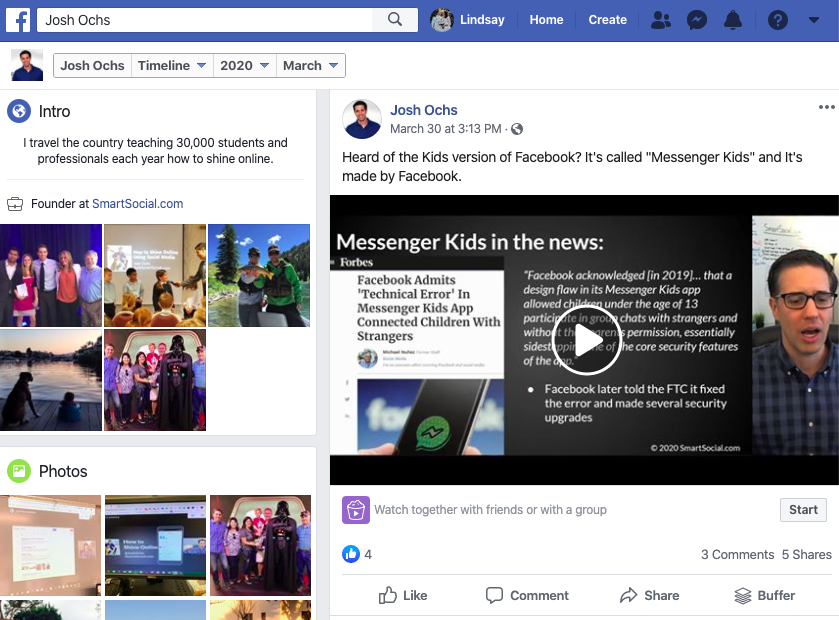Click the blue like reaction icon

point(351,554)
